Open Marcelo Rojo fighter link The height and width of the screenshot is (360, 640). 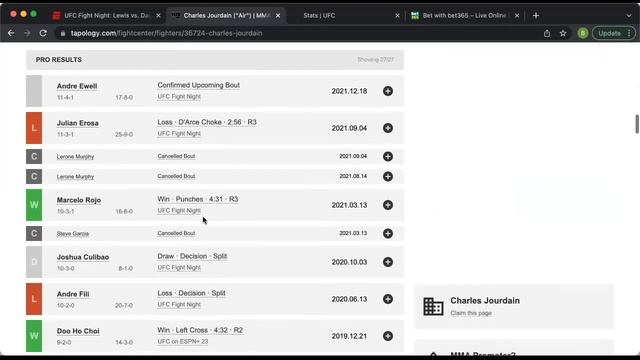(x=79, y=200)
